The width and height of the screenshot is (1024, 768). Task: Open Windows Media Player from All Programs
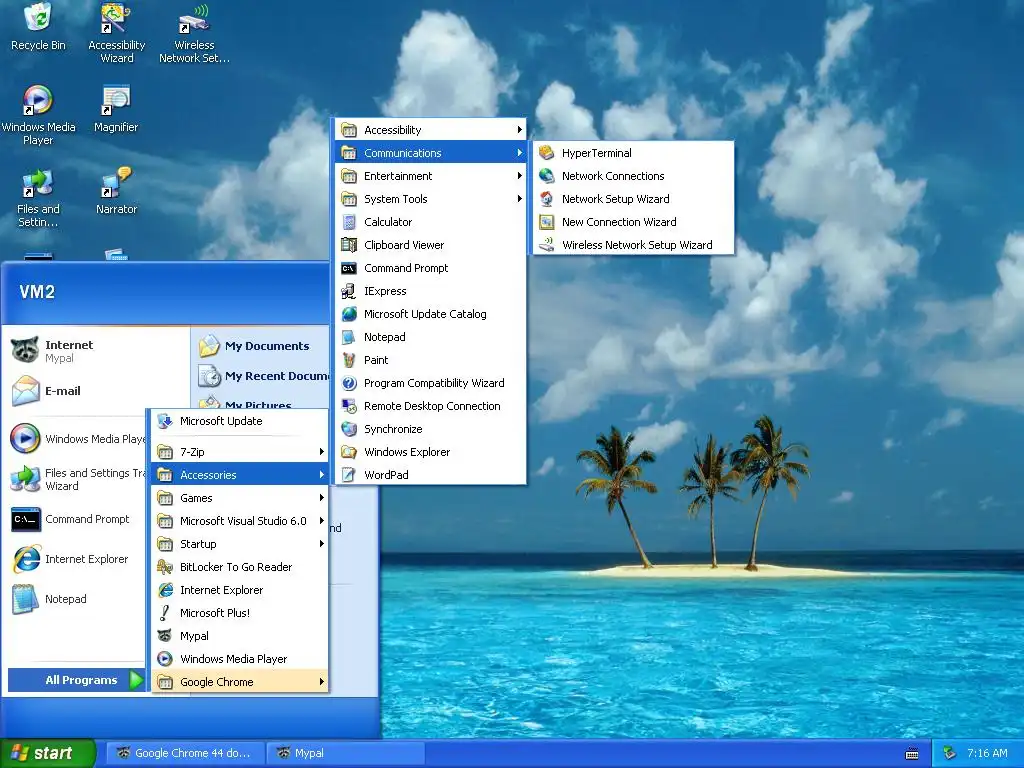(x=240, y=659)
